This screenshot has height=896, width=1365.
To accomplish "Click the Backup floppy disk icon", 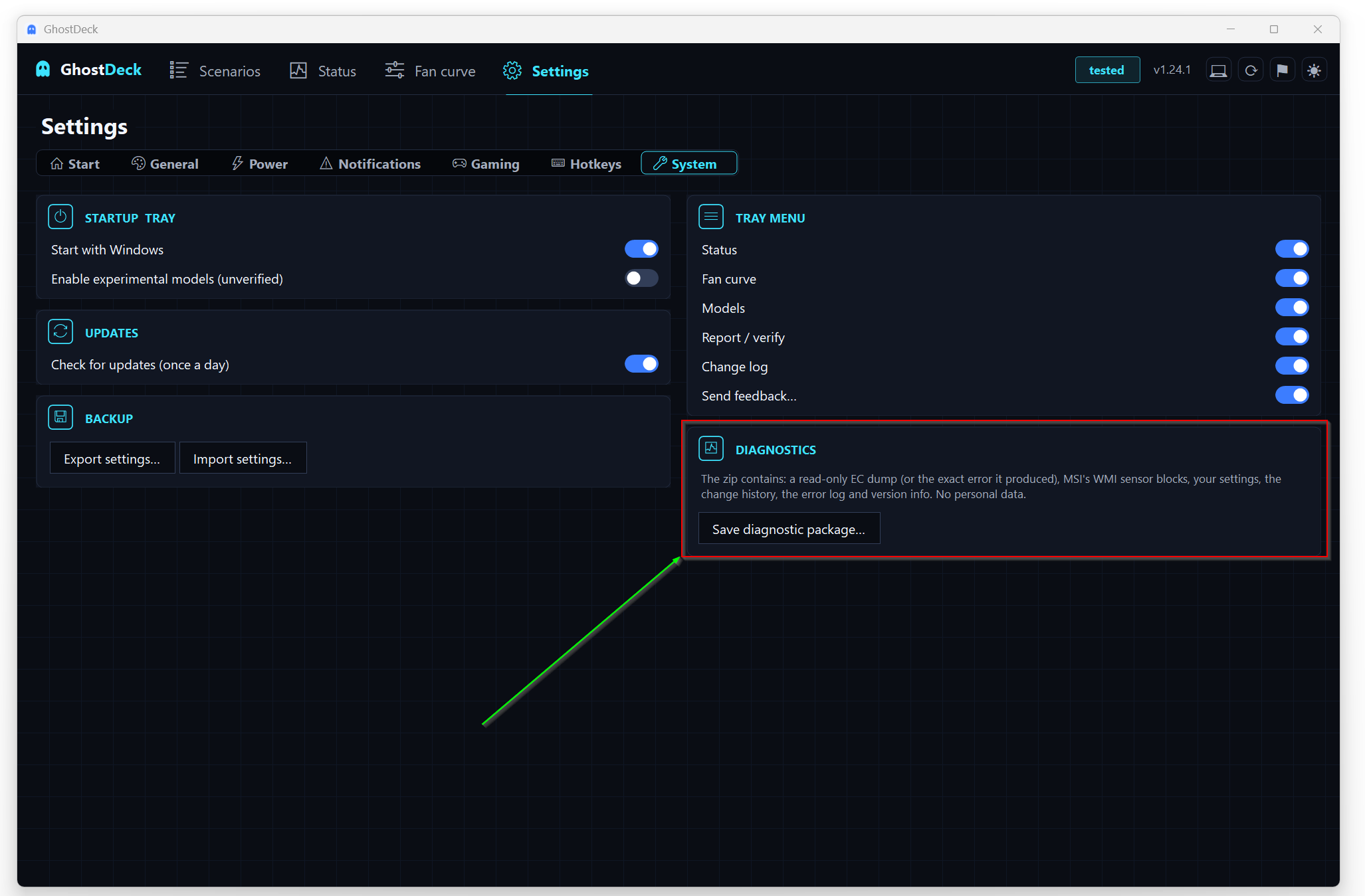I will coord(60,418).
